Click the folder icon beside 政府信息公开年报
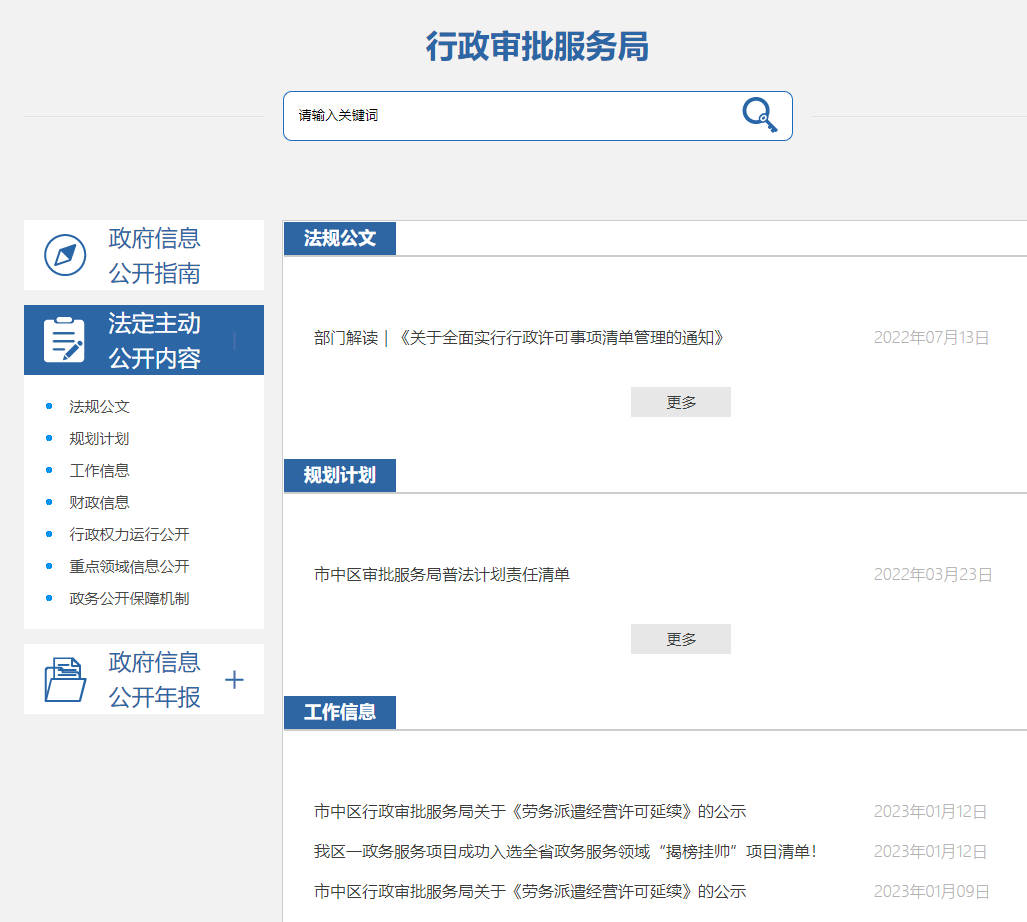 (x=65, y=680)
